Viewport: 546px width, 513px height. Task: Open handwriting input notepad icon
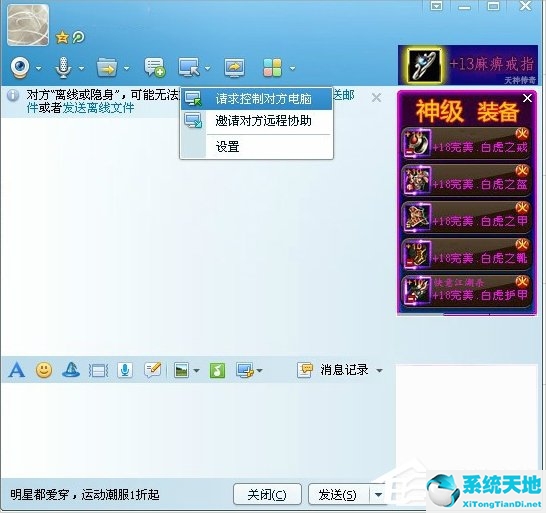coord(153,370)
